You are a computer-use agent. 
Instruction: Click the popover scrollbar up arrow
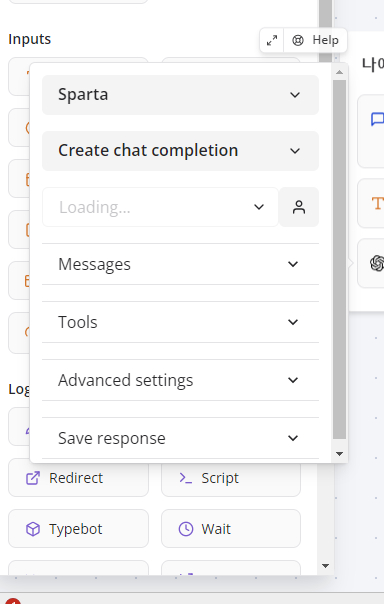click(x=339, y=72)
